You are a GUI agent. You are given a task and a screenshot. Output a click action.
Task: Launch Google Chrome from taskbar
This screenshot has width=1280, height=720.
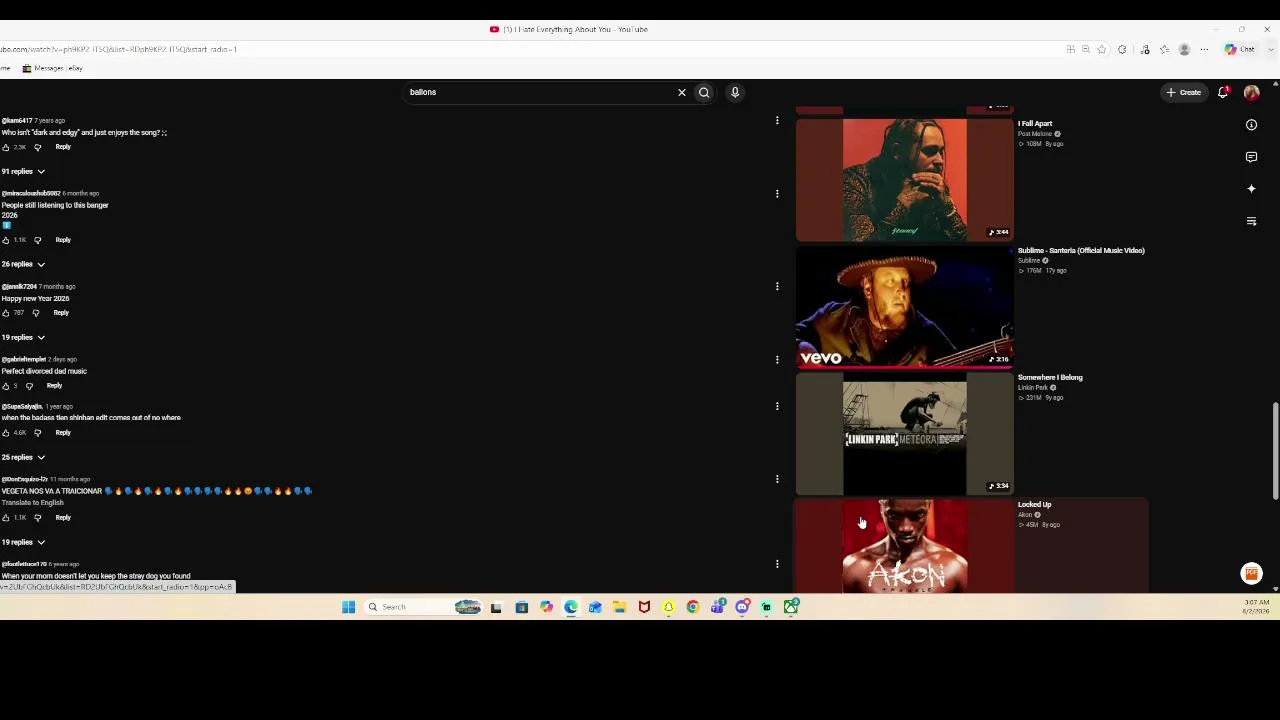692,607
